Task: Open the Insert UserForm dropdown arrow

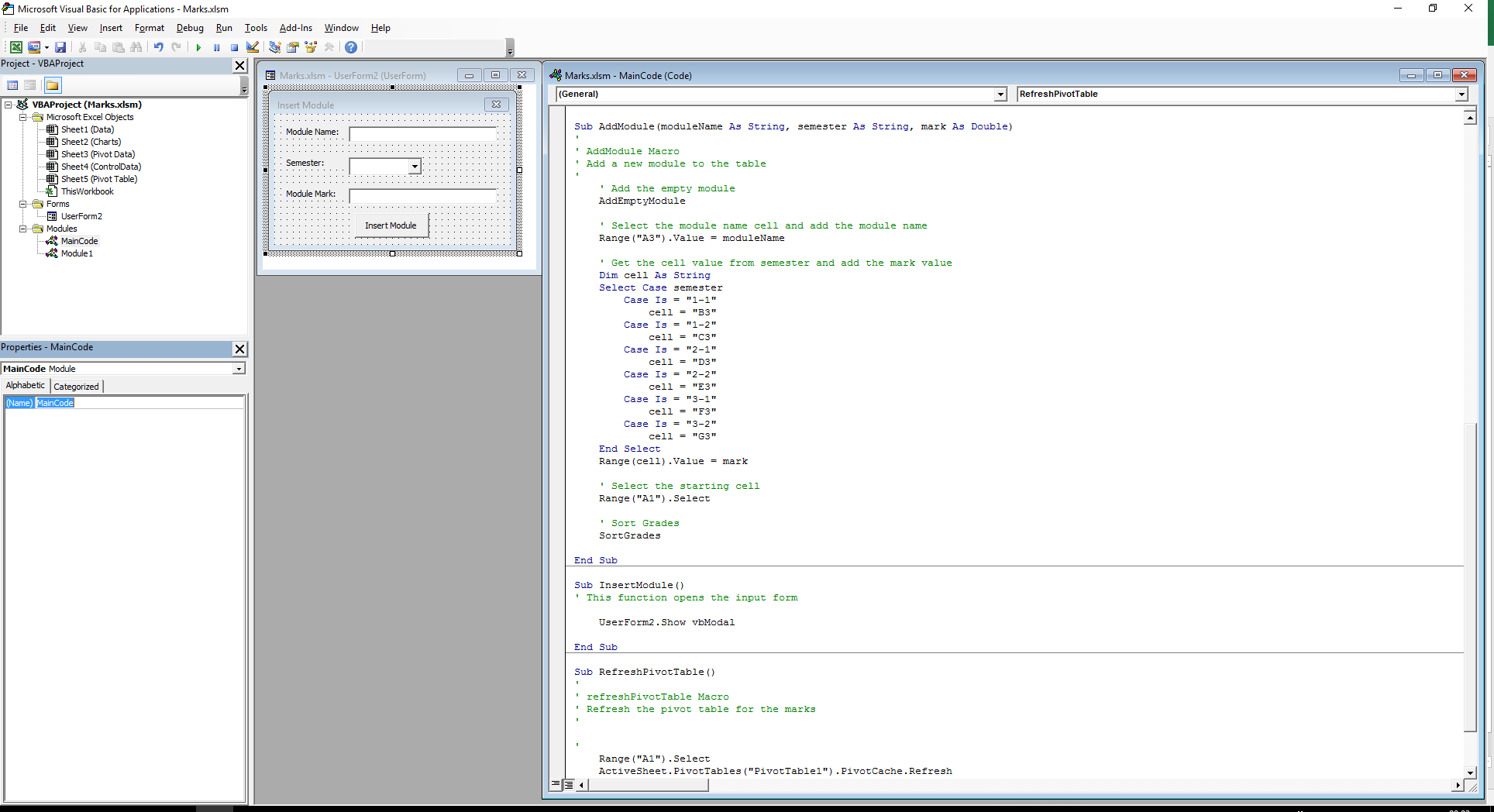Action: [46, 47]
